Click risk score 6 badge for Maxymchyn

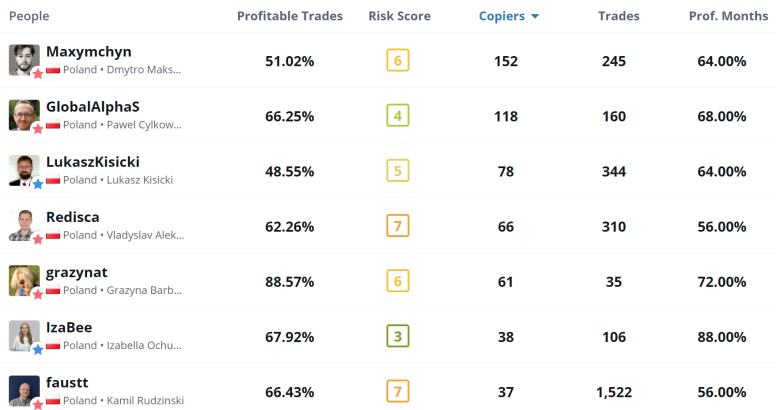click(x=397, y=61)
